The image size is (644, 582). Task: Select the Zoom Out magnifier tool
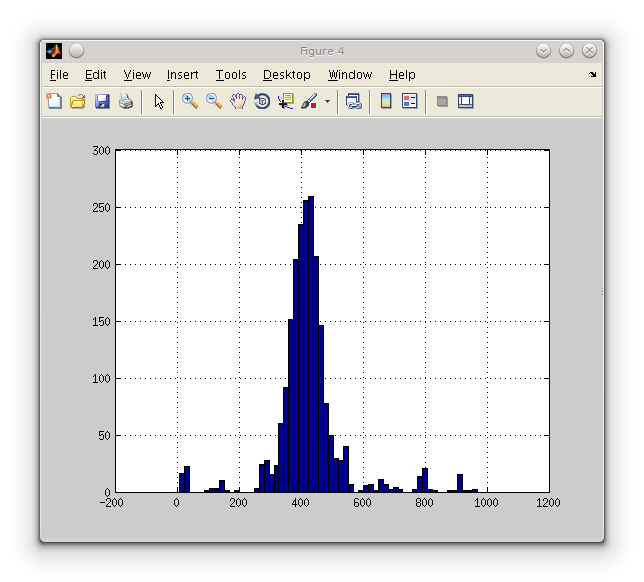214,101
